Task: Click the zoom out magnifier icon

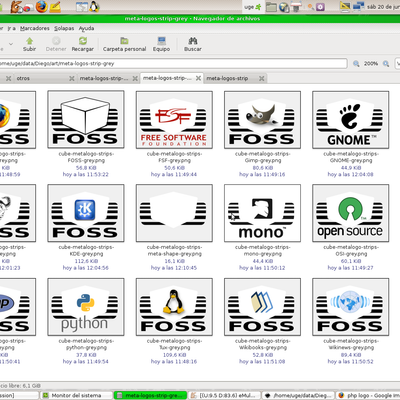Action: 356,63
